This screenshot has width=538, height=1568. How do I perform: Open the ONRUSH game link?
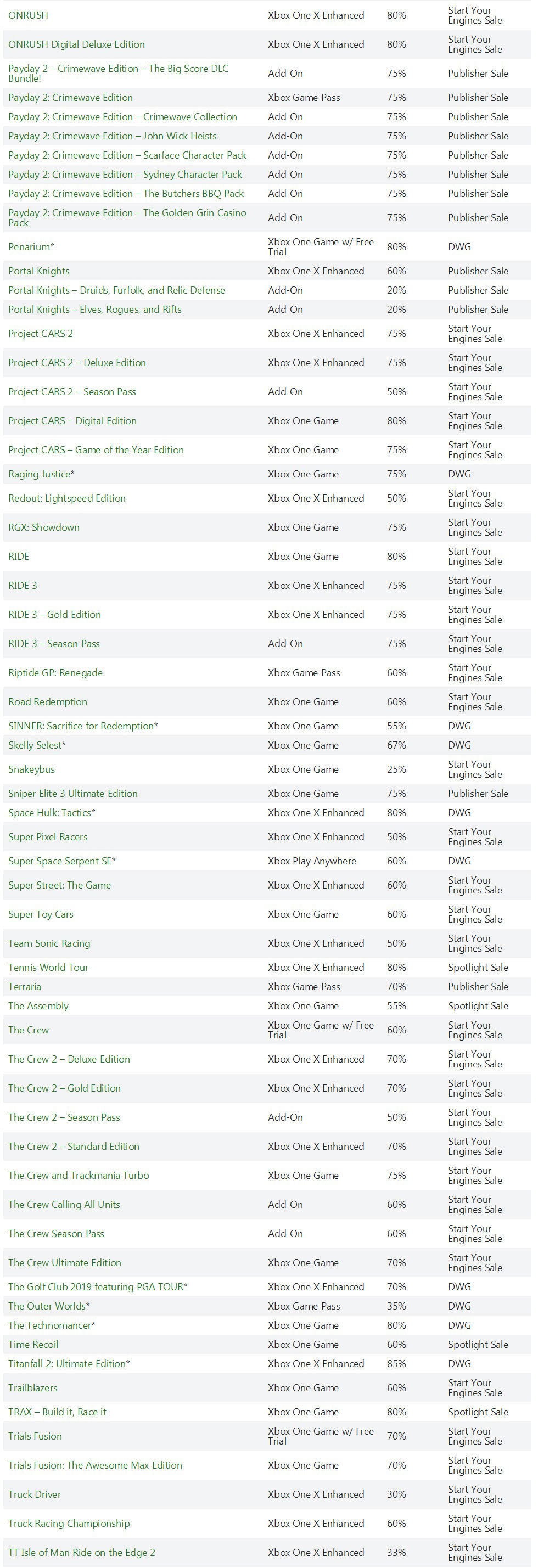(x=28, y=15)
